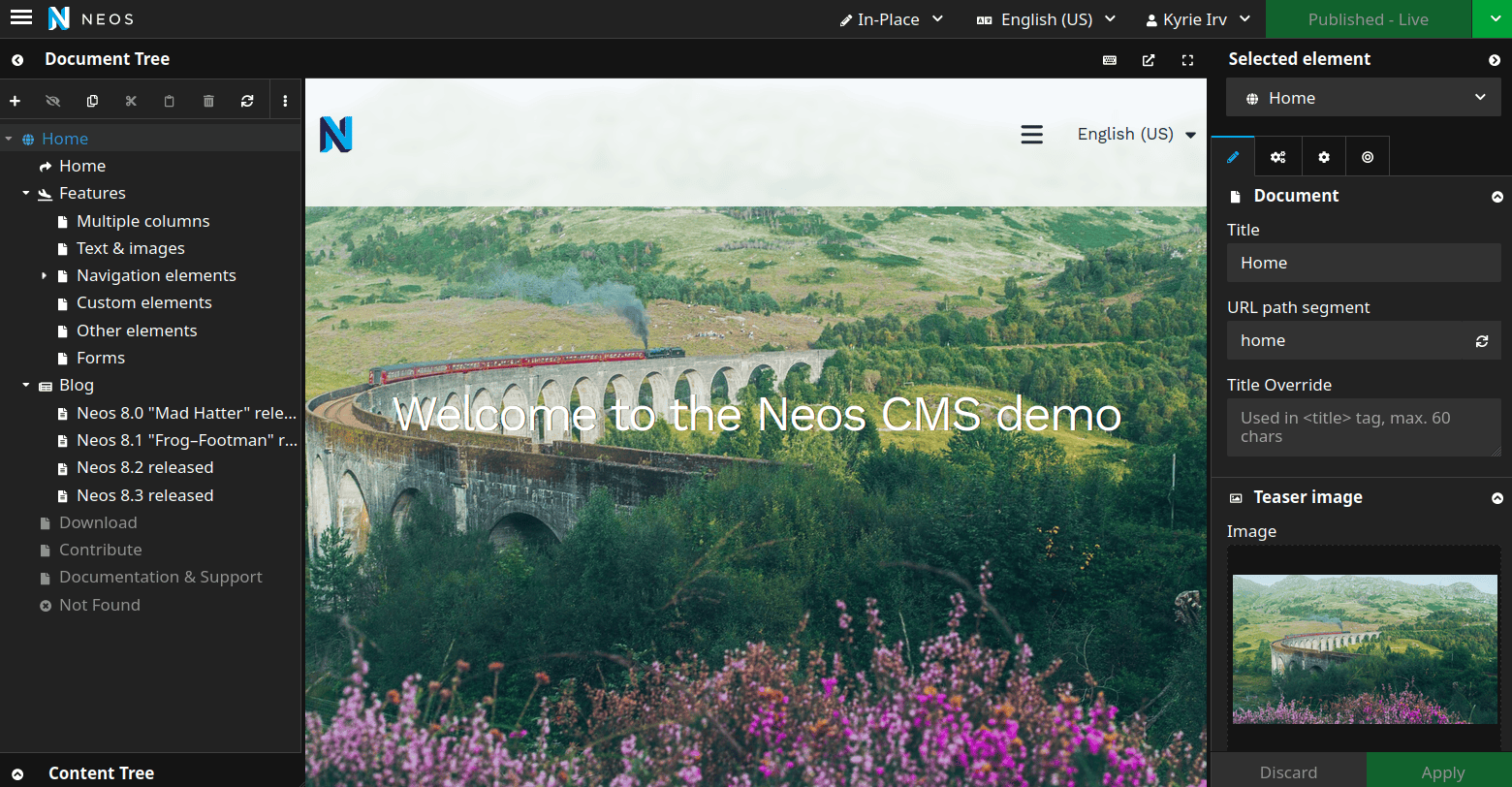Refresh the document tree

pos(247,101)
